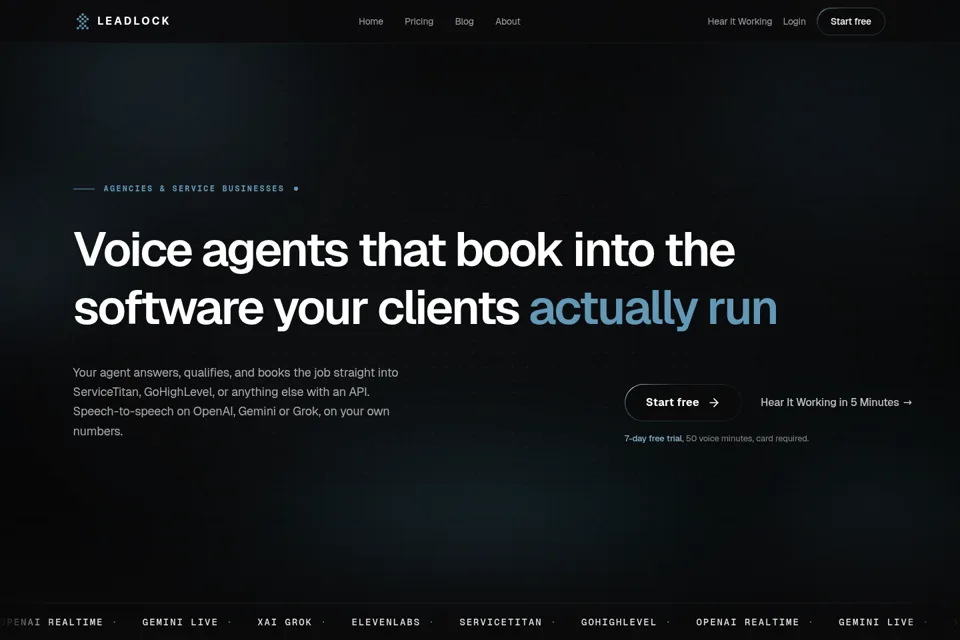
Task: Click the dot after Service Businesses label
Action: 296,189
